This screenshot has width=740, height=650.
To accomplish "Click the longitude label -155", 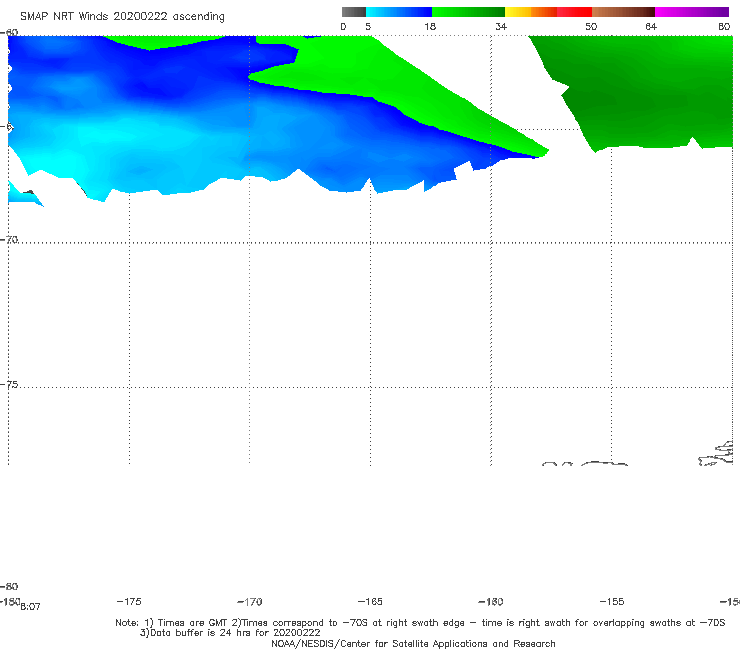I will [612, 602].
